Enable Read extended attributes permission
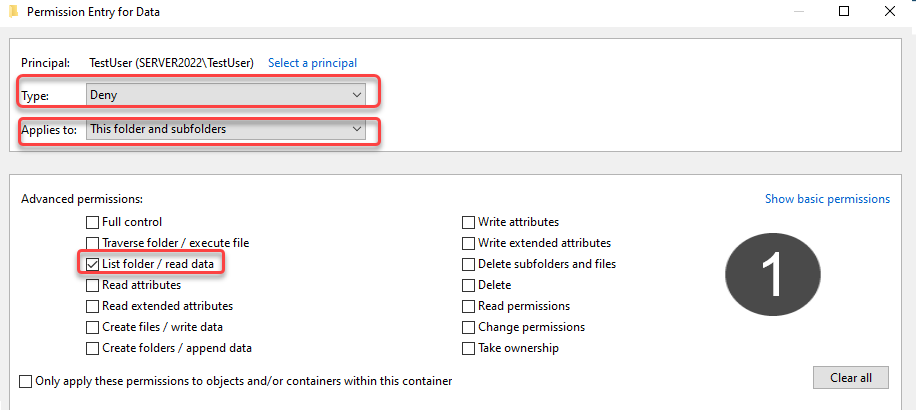The image size is (916, 410). (92, 306)
